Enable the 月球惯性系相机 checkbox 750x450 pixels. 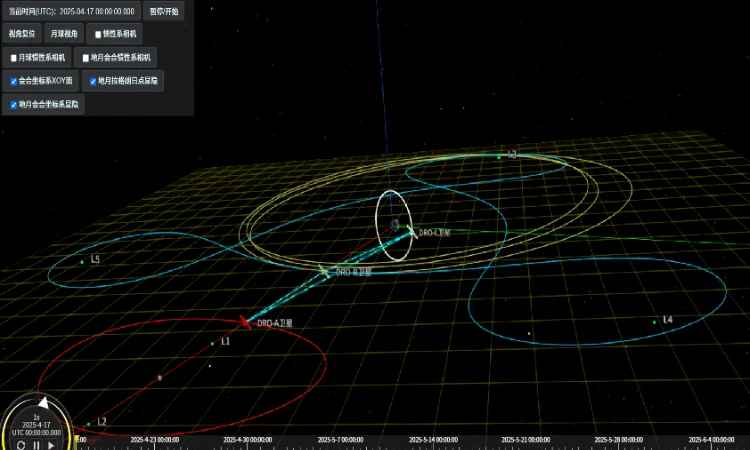coord(14,58)
